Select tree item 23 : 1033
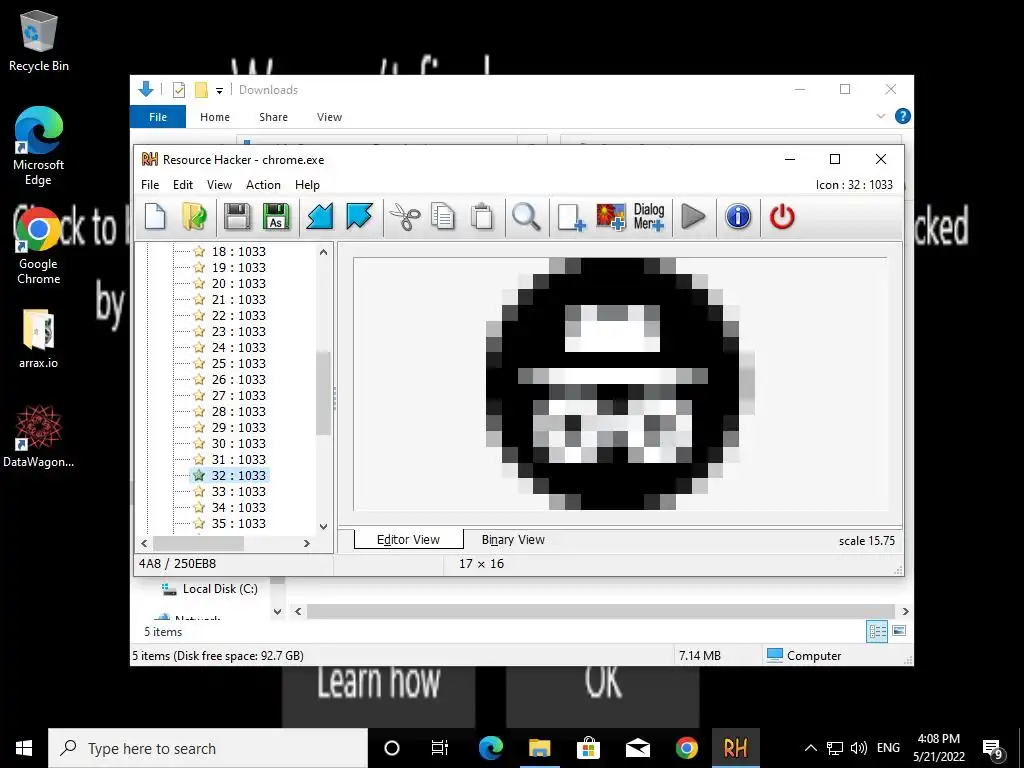This screenshot has height=768, width=1024. tap(238, 332)
